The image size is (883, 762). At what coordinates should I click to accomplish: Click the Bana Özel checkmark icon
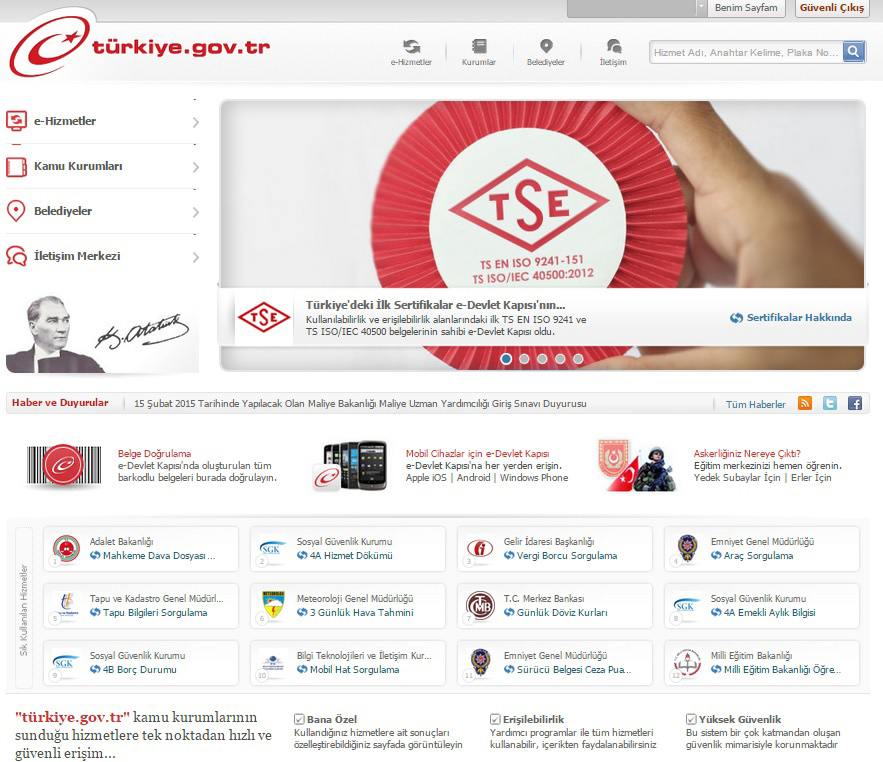pyautogui.click(x=299, y=719)
